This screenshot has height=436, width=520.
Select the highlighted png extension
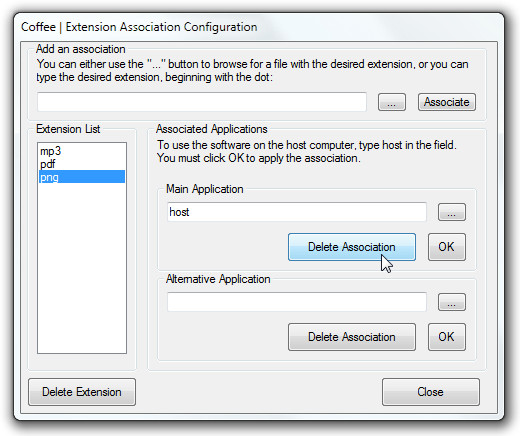pos(82,177)
